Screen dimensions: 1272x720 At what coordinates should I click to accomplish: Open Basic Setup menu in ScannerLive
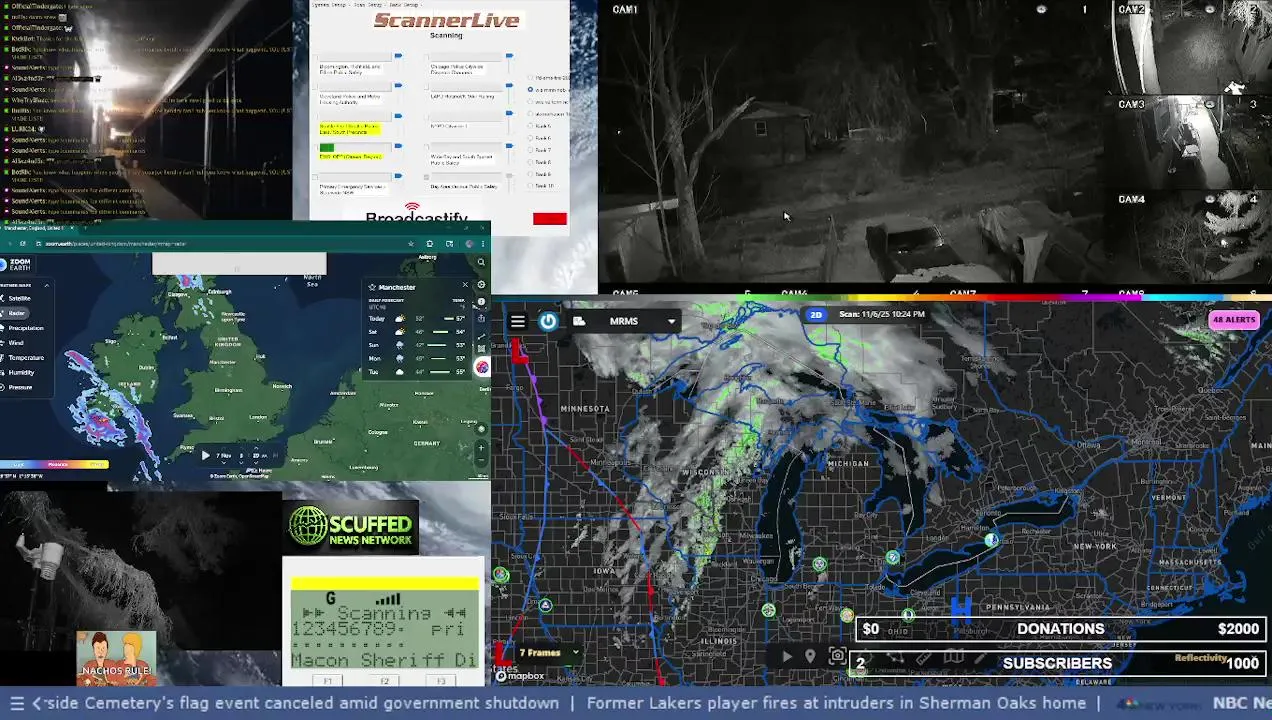[404, 5]
